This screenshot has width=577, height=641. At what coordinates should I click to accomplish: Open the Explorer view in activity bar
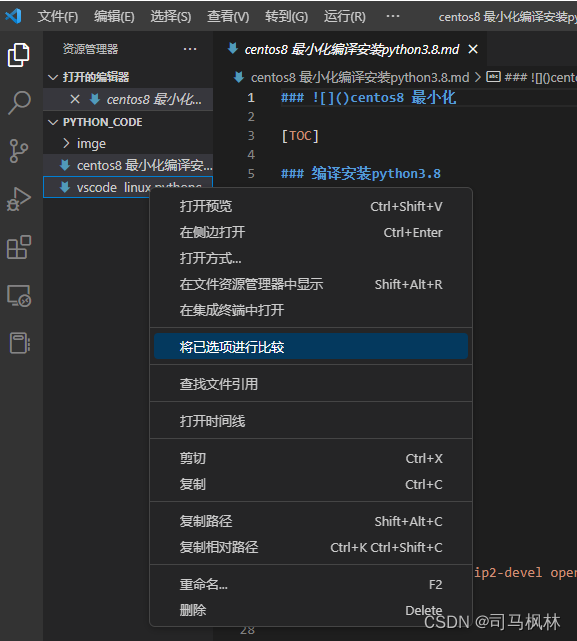[19, 55]
